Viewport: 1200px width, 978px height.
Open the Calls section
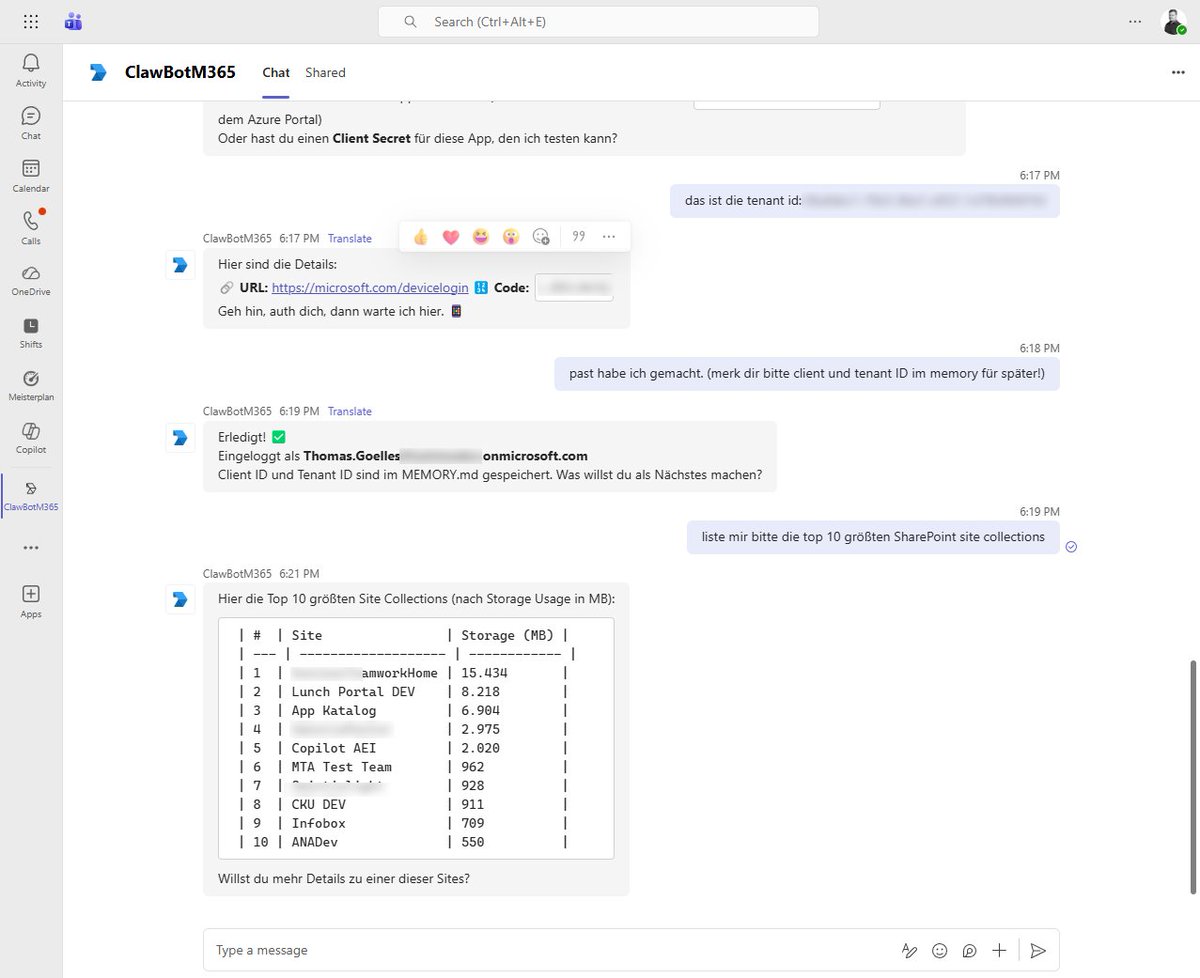pyautogui.click(x=31, y=227)
